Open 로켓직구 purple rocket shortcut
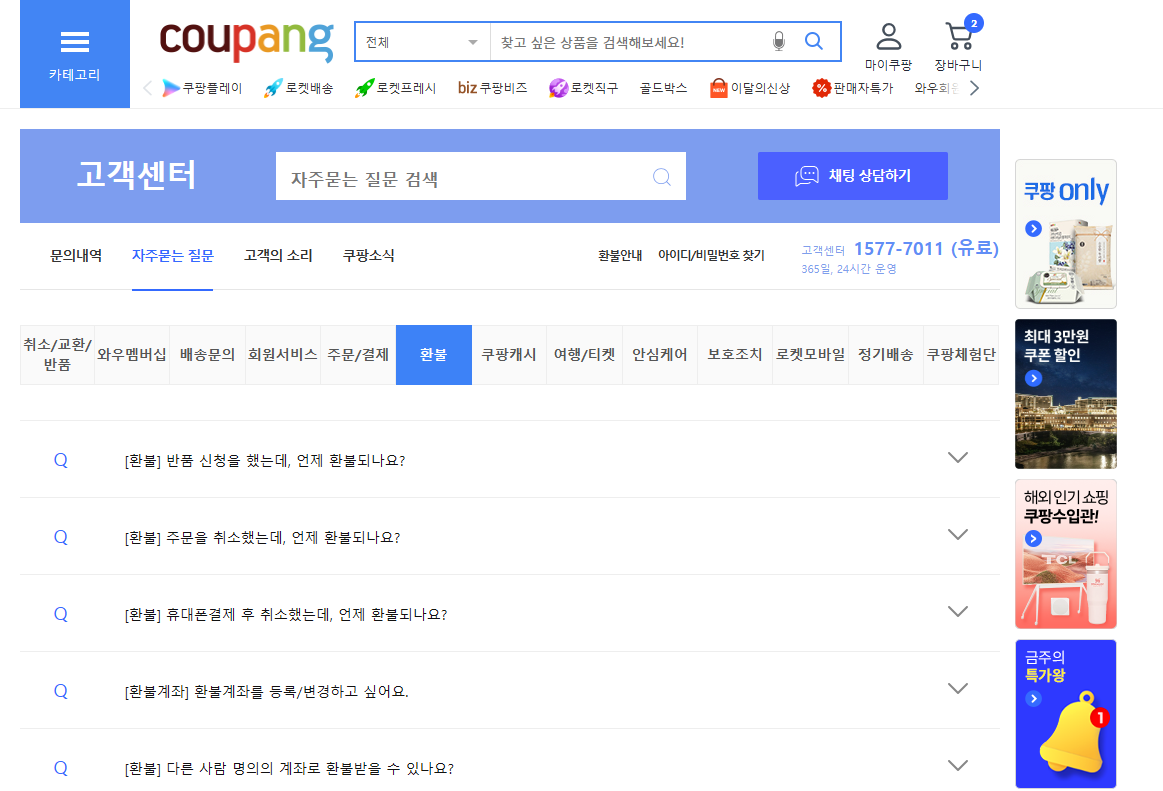This screenshot has width=1163, height=791. coord(583,88)
